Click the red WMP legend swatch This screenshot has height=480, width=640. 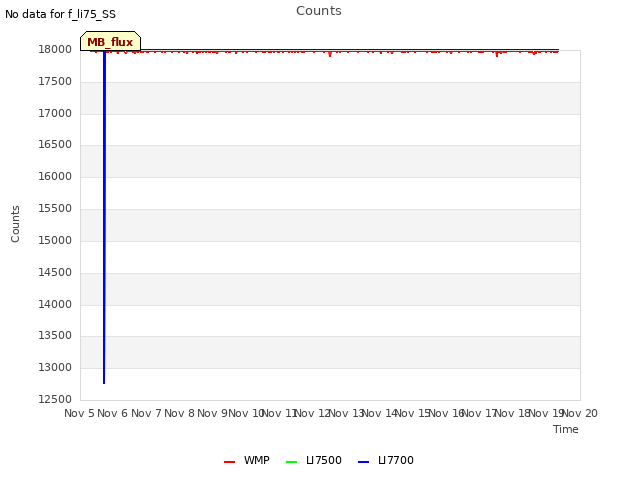coord(229,462)
